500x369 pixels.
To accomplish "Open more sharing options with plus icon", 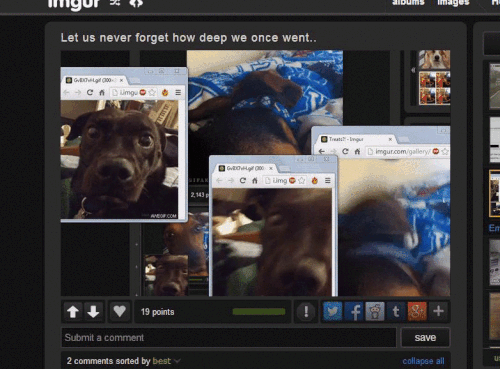I will tap(438, 312).
